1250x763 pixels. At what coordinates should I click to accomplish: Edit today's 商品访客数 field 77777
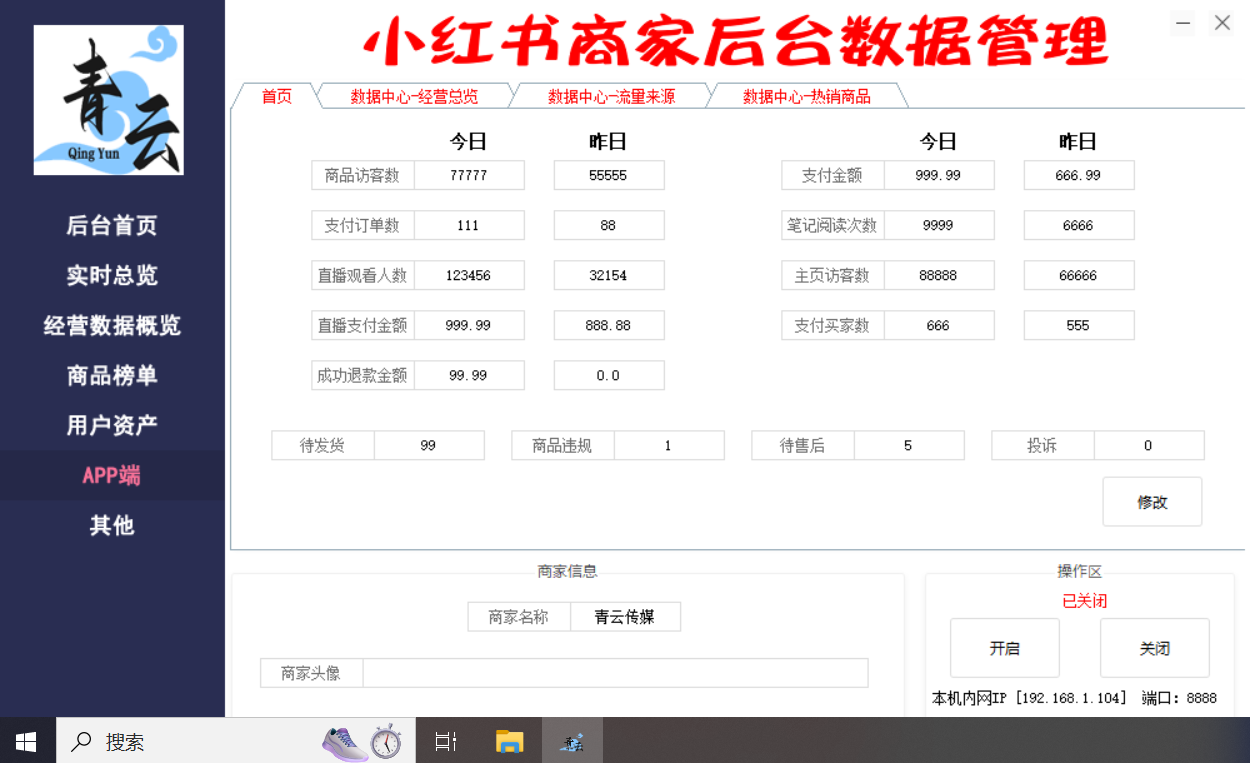click(x=469, y=175)
